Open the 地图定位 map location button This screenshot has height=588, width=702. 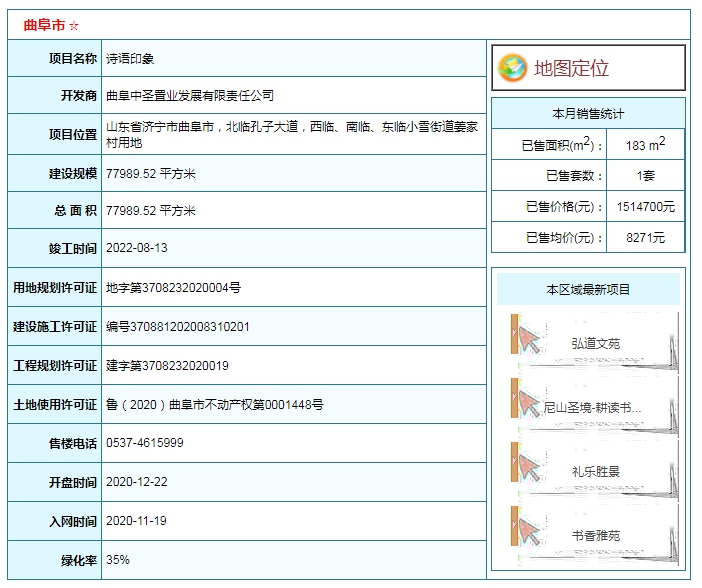tap(588, 68)
